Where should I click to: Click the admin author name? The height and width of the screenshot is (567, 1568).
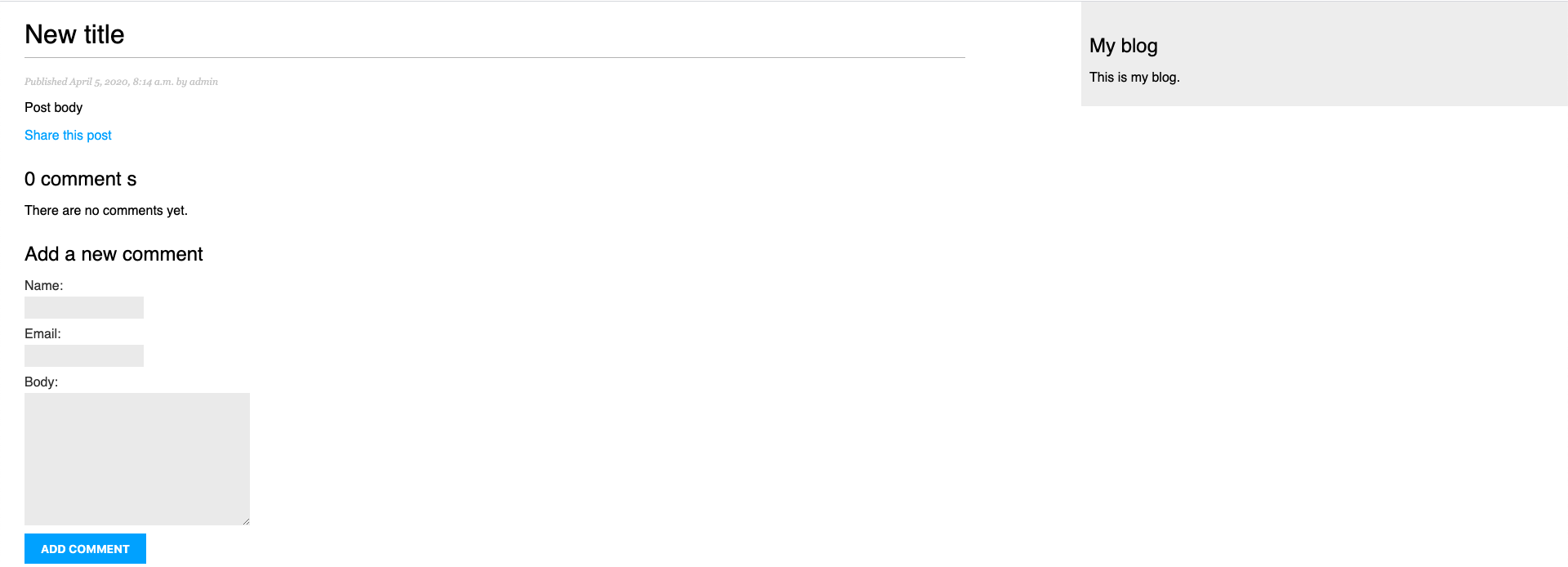click(203, 82)
